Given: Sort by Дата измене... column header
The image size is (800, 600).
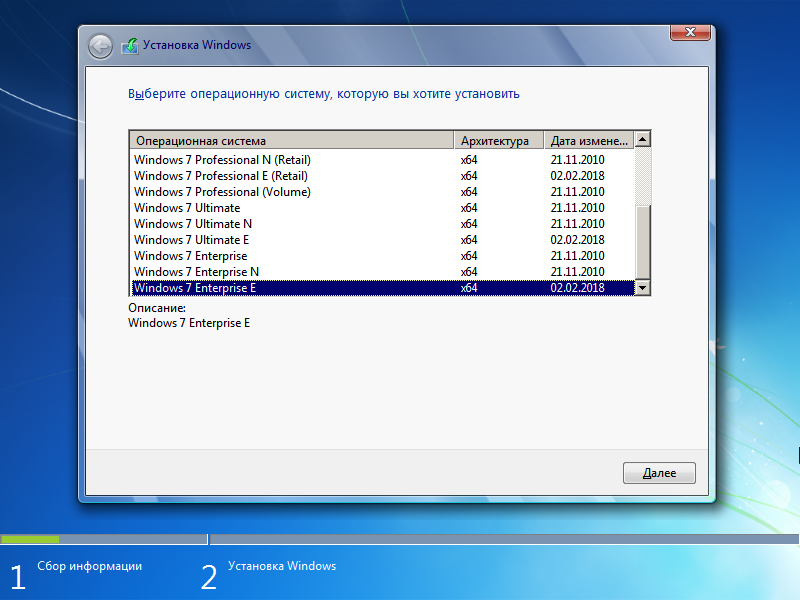Looking at the screenshot, I should point(589,140).
